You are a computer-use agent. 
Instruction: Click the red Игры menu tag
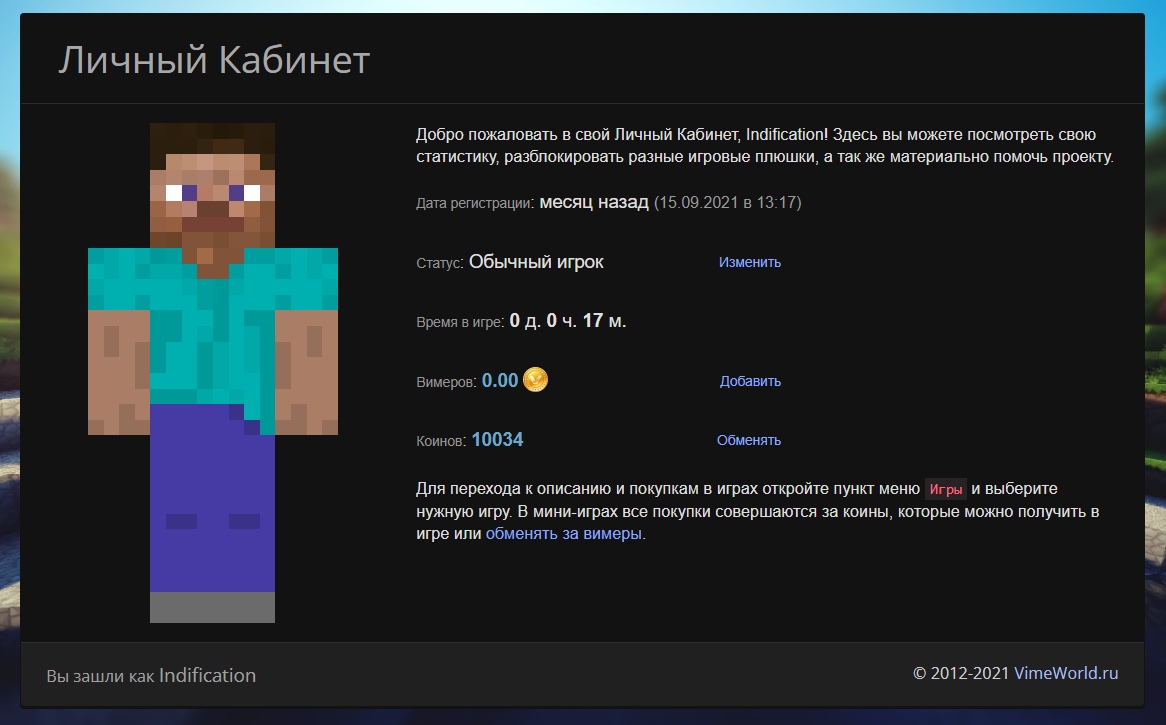pyautogui.click(x=946, y=490)
